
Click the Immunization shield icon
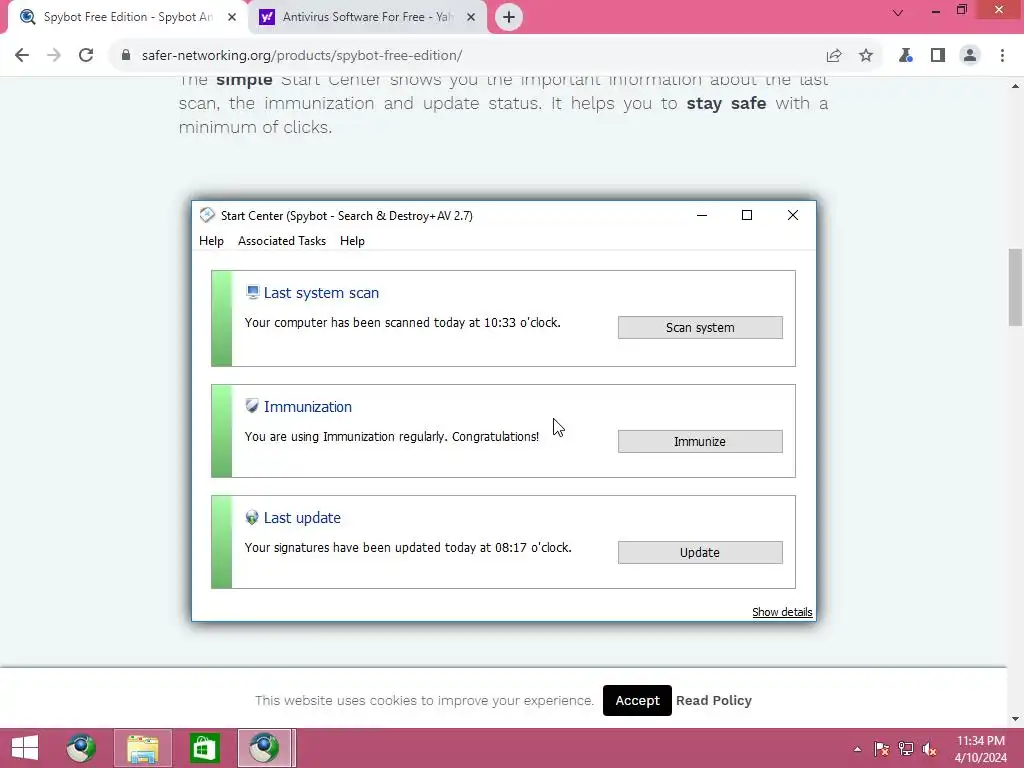click(x=252, y=406)
